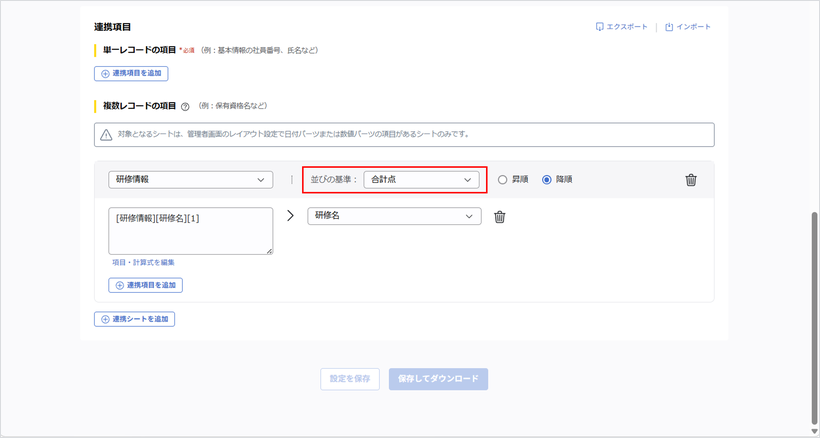The height and width of the screenshot is (438, 820).
Task: Click the インポート import icon
Action: [x=669, y=27]
